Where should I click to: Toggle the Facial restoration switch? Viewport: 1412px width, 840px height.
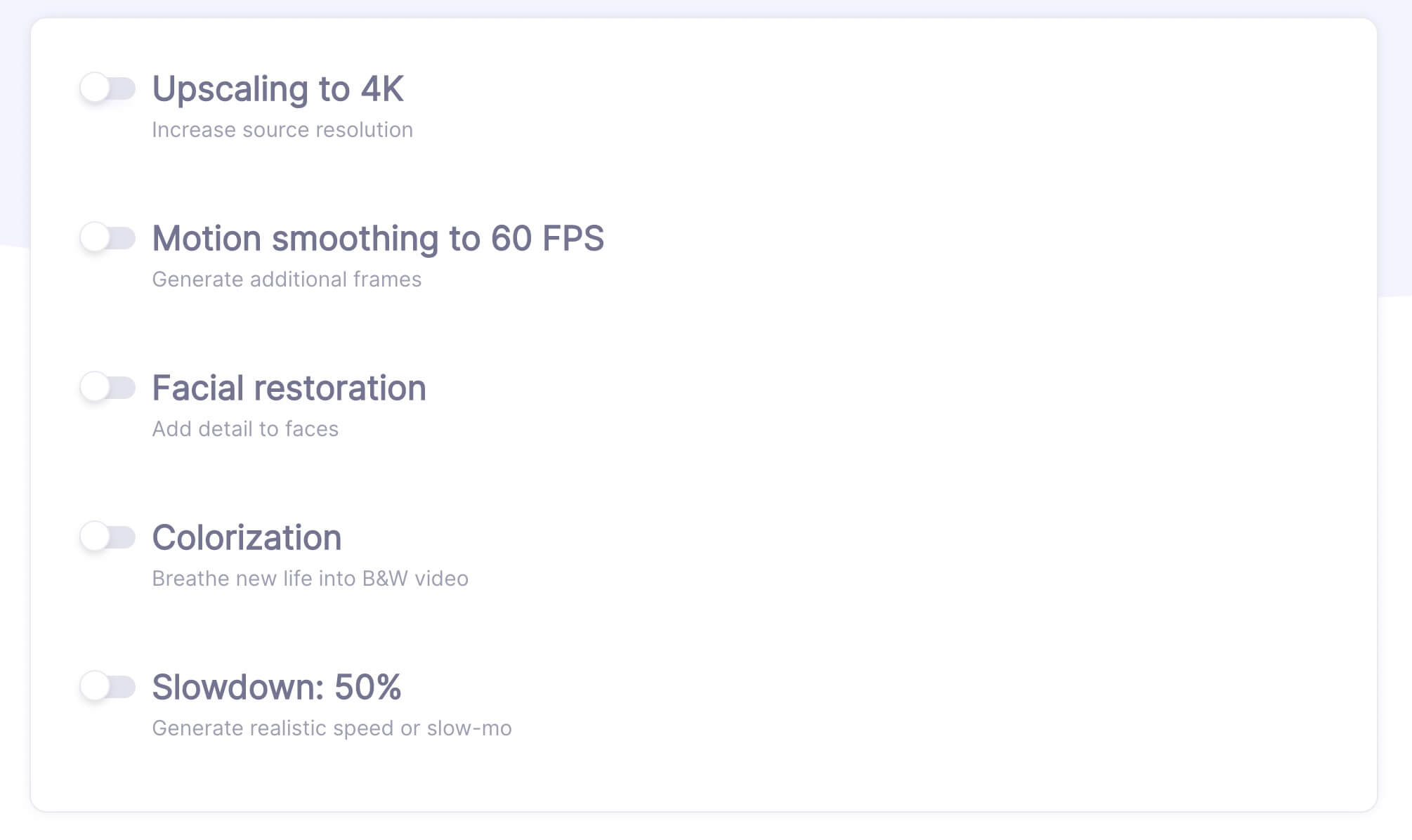coord(107,388)
